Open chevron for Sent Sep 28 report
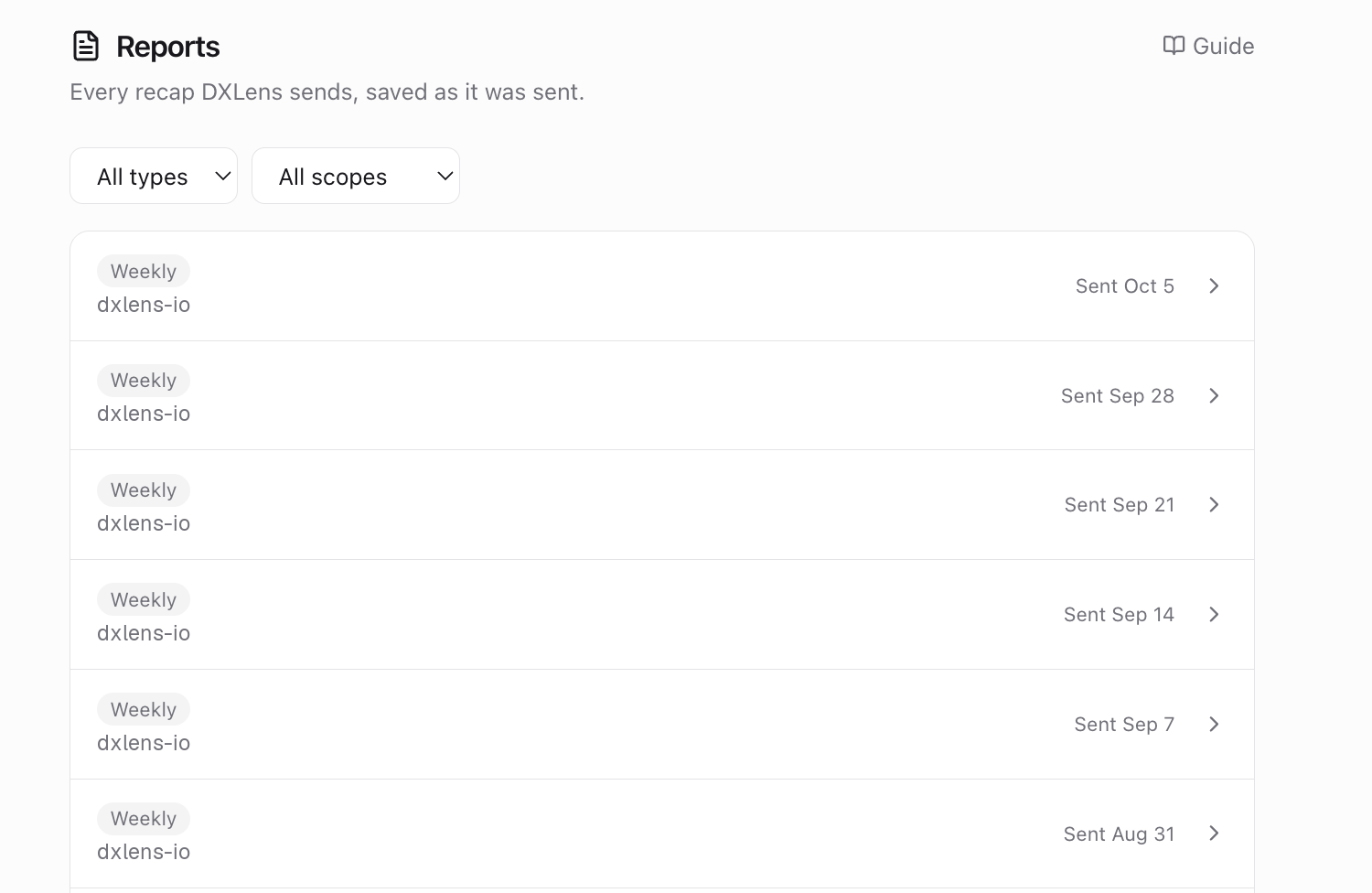The image size is (1372, 893). pos(1214,395)
